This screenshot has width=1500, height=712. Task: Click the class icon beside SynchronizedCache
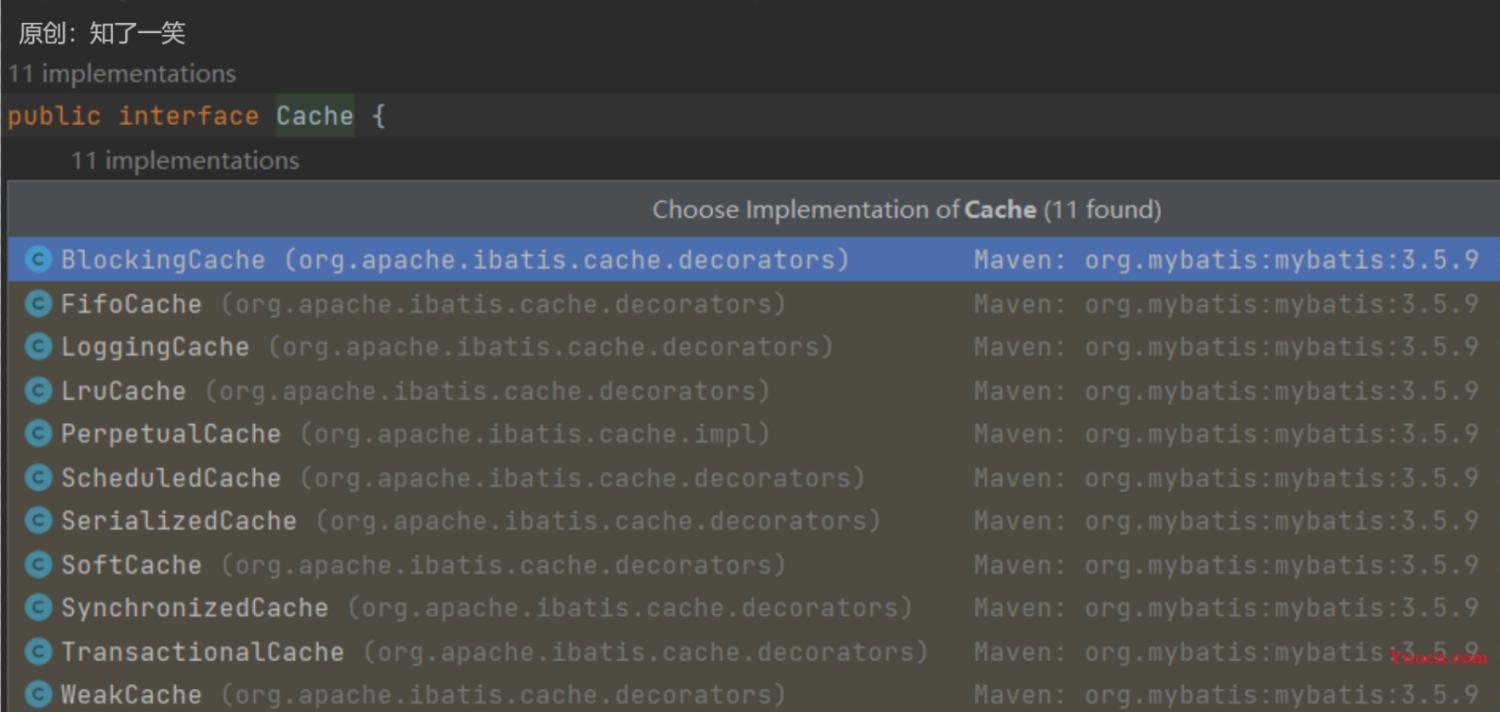[38, 608]
